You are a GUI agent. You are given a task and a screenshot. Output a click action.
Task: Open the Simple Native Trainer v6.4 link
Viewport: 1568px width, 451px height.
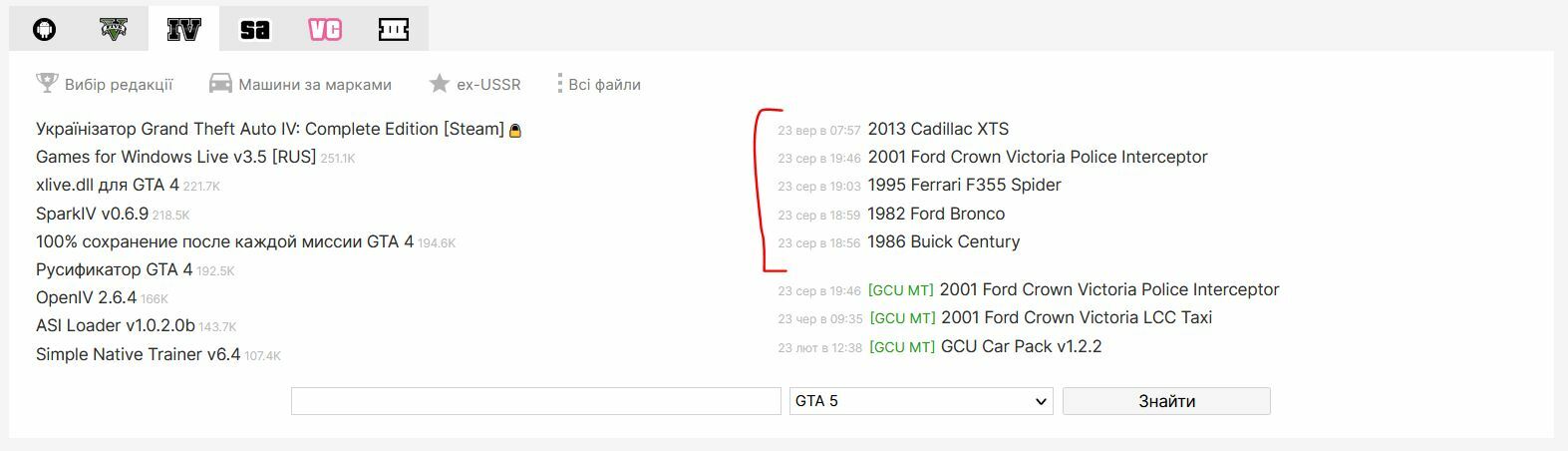(138, 354)
